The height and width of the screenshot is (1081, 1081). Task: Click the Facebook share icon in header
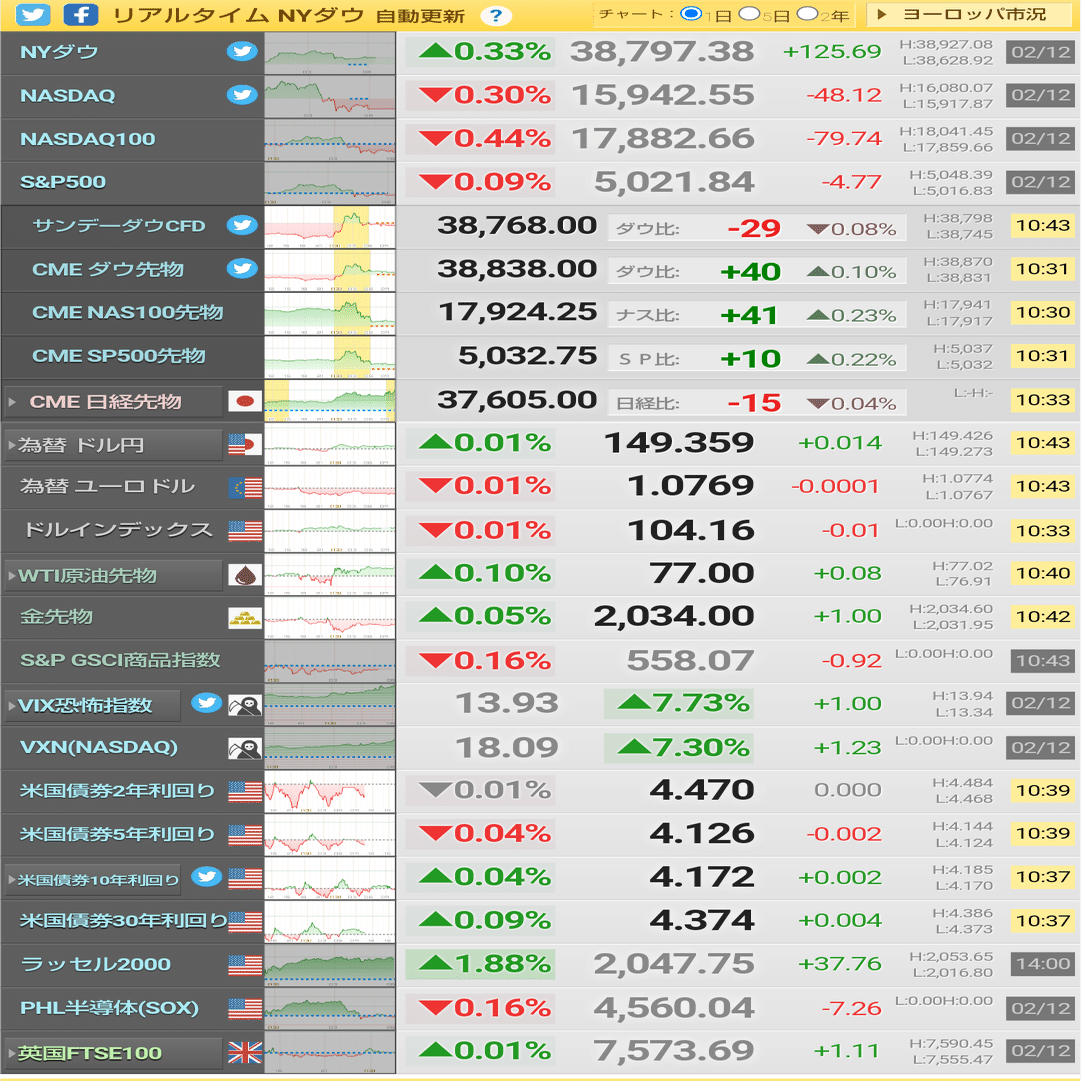point(80,14)
